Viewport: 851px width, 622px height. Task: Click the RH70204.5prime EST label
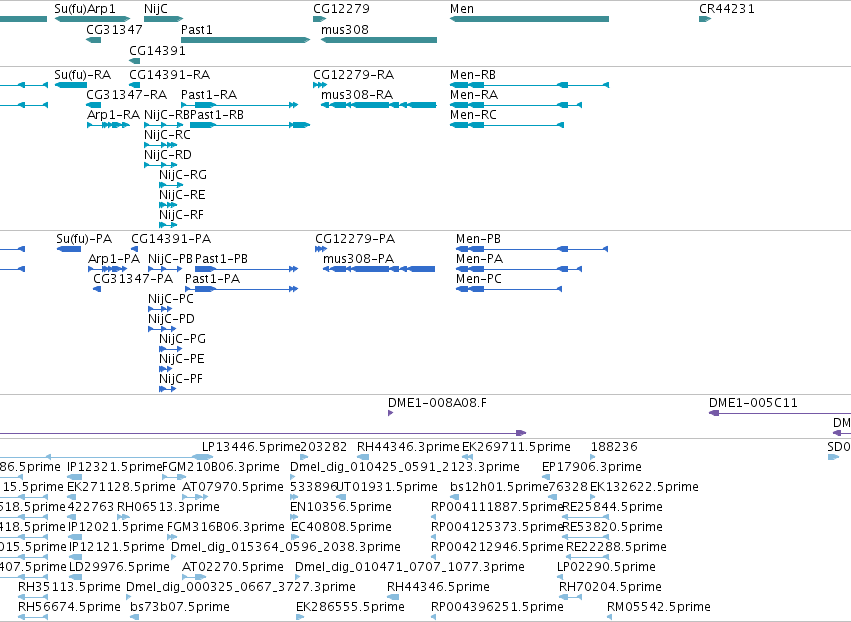coord(611,587)
